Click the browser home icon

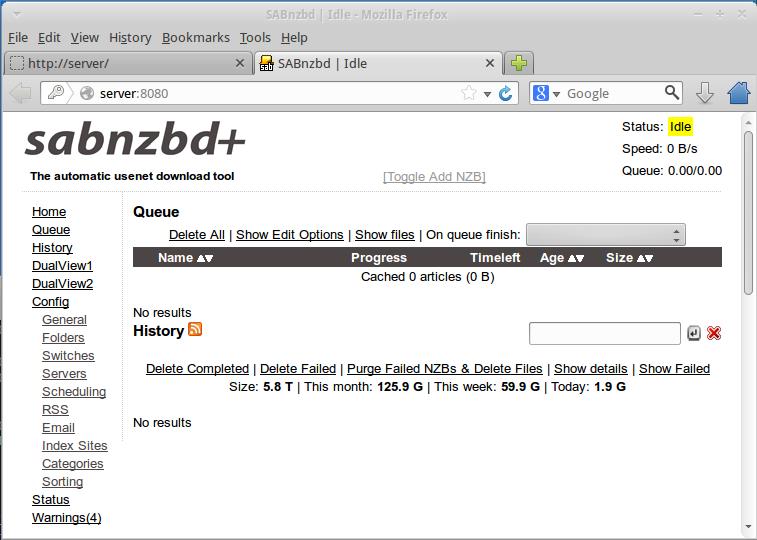click(x=739, y=93)
